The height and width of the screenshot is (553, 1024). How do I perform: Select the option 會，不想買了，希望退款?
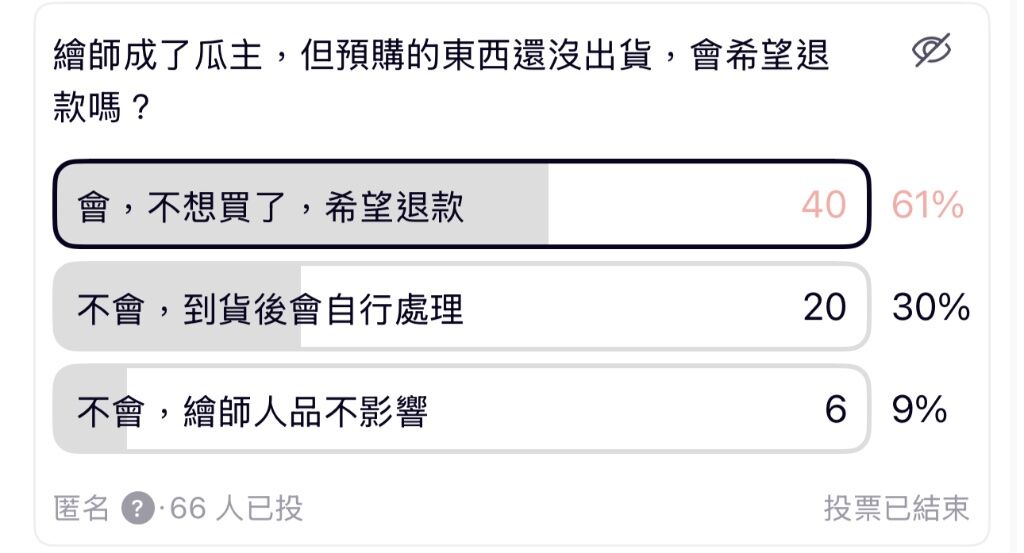[x=462, y=204]
